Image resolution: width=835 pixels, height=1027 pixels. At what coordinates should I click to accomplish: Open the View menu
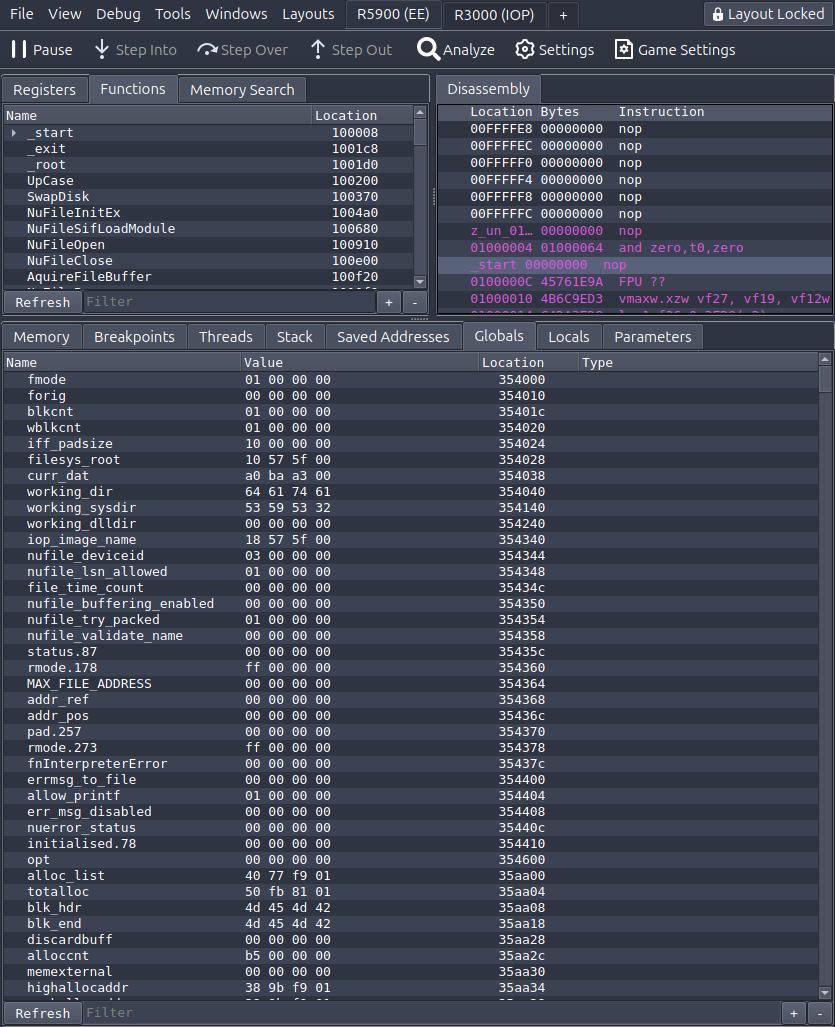point(65,14)
